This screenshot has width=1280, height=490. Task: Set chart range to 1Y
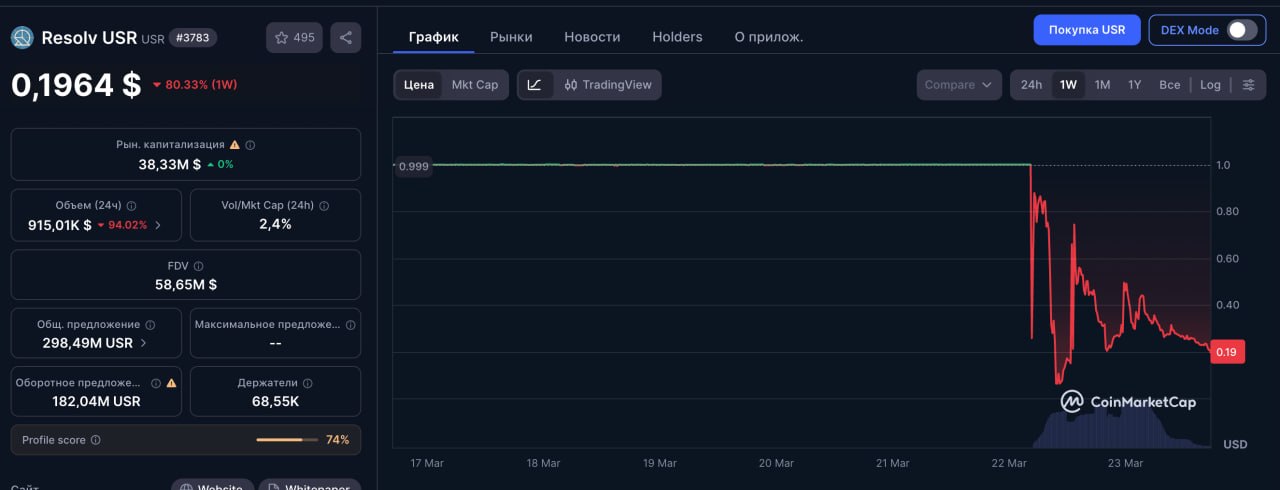1134,85
